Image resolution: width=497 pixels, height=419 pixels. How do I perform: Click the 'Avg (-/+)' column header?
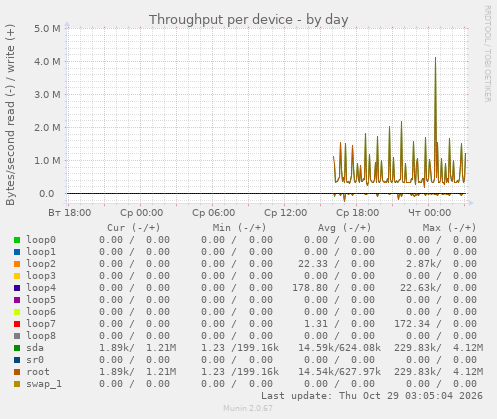point(344,228)
